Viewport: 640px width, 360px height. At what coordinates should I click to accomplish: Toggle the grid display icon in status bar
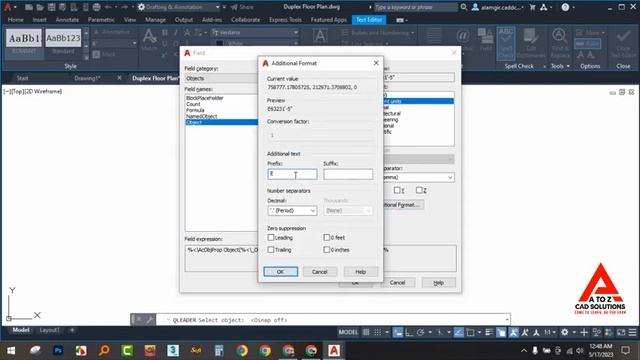[366, 332]
